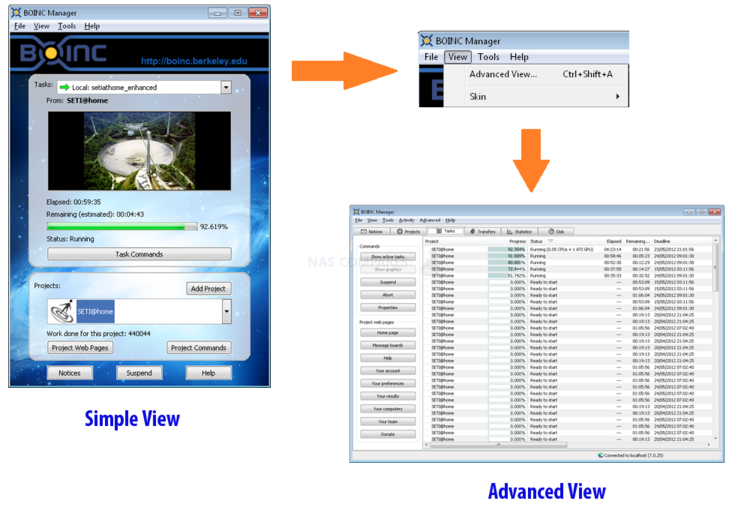The image size is (750, 525).
Task: Open the Advanced menu in Advanced View
Action: [430, 220]
